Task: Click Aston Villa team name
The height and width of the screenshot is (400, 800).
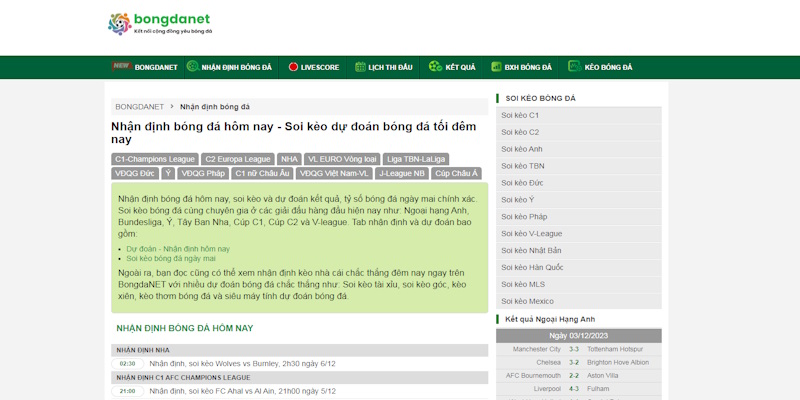Action: click(x=603, y=376)
